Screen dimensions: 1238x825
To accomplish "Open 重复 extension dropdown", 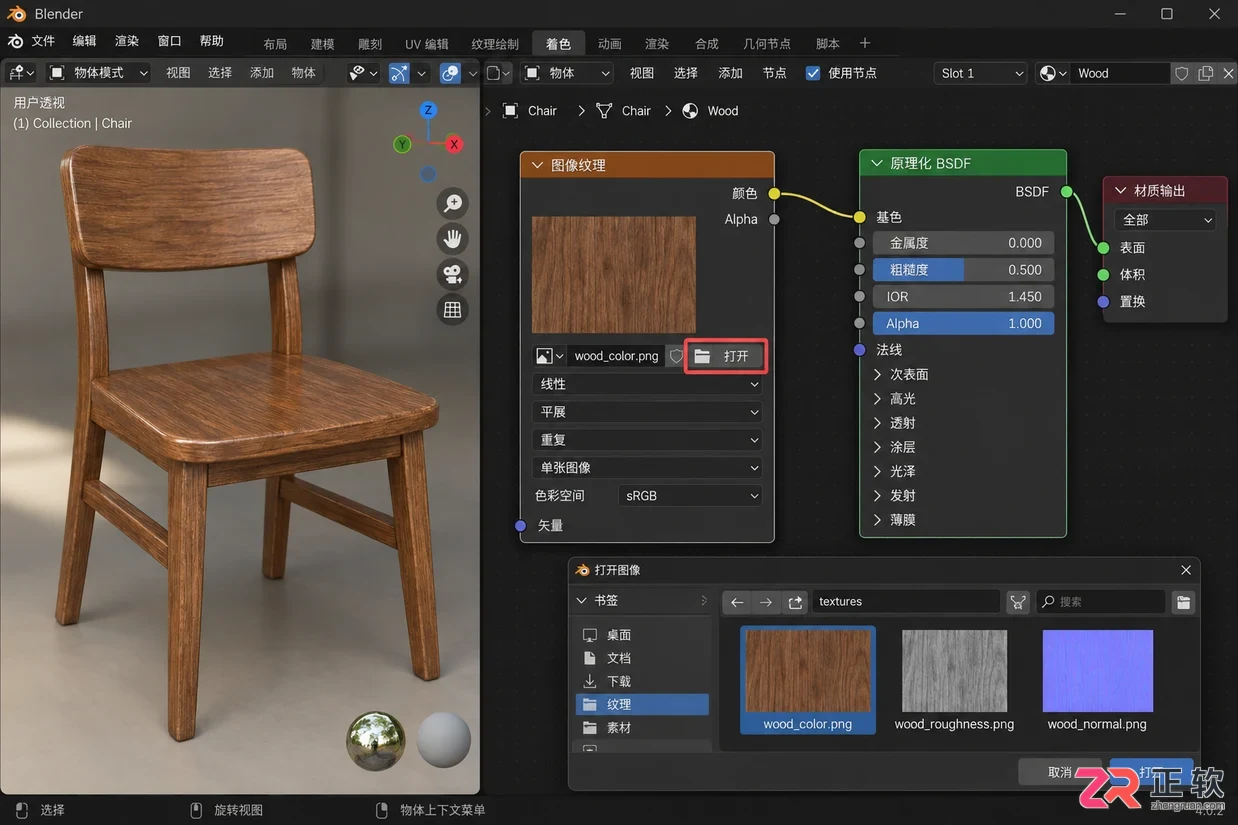I will (647, 440).
